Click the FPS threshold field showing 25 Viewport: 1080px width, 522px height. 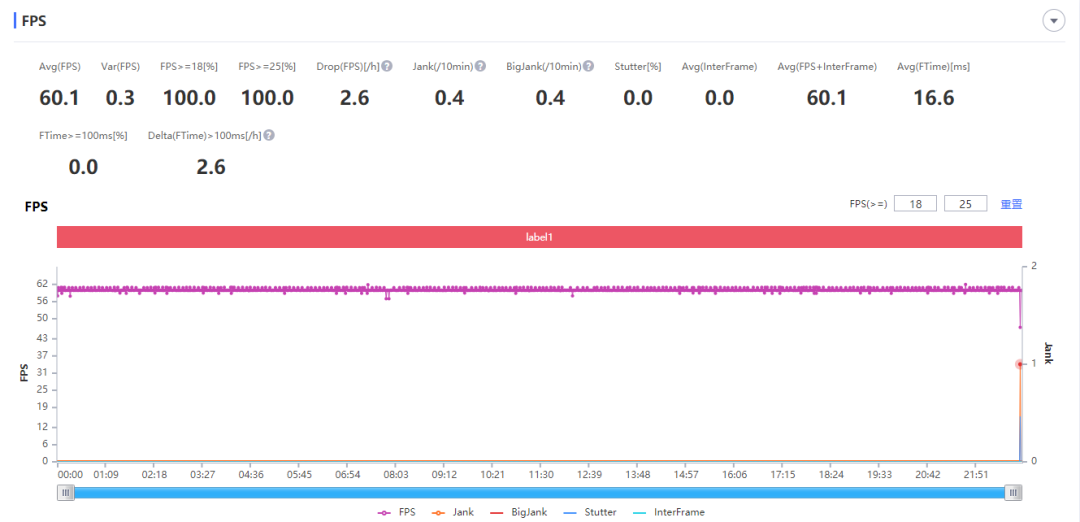966,204
